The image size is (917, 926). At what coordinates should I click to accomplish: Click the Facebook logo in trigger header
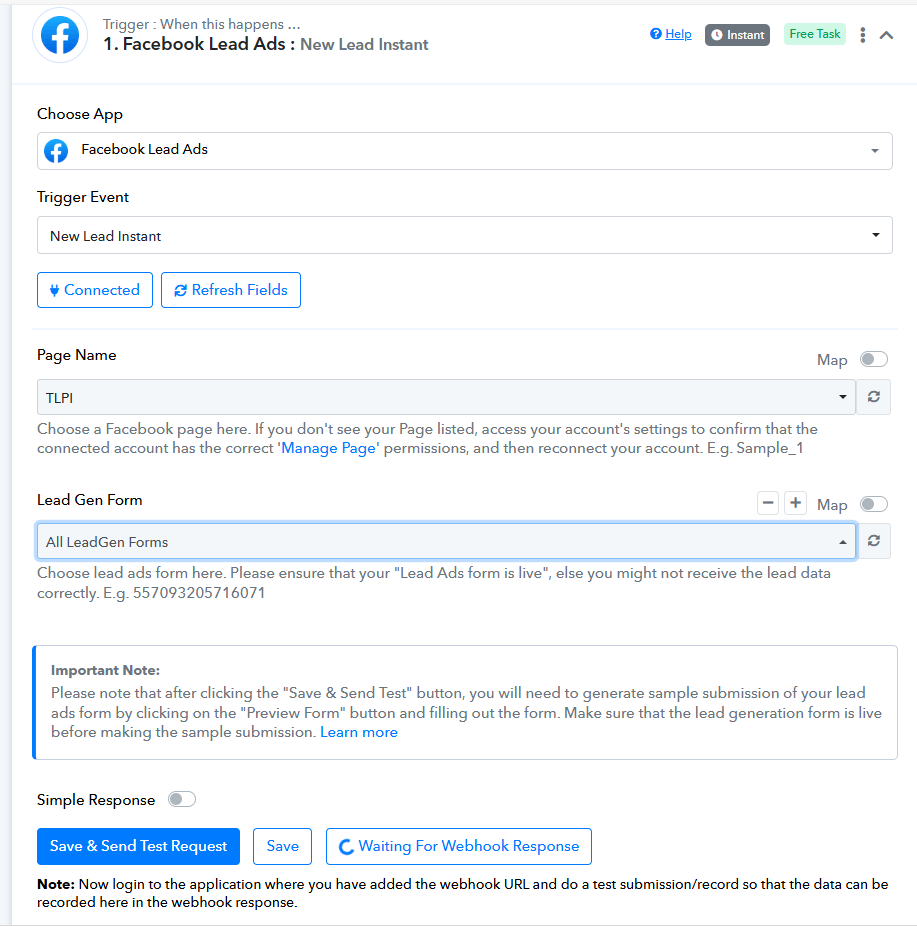pos(60,35)
